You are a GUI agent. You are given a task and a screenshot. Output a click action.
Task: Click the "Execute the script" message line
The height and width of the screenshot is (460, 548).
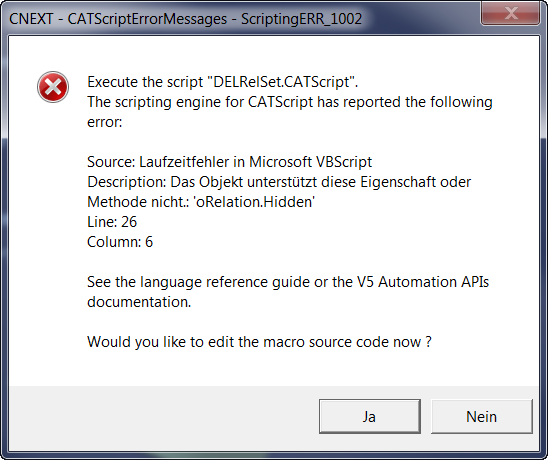click(x=223, y=82)
